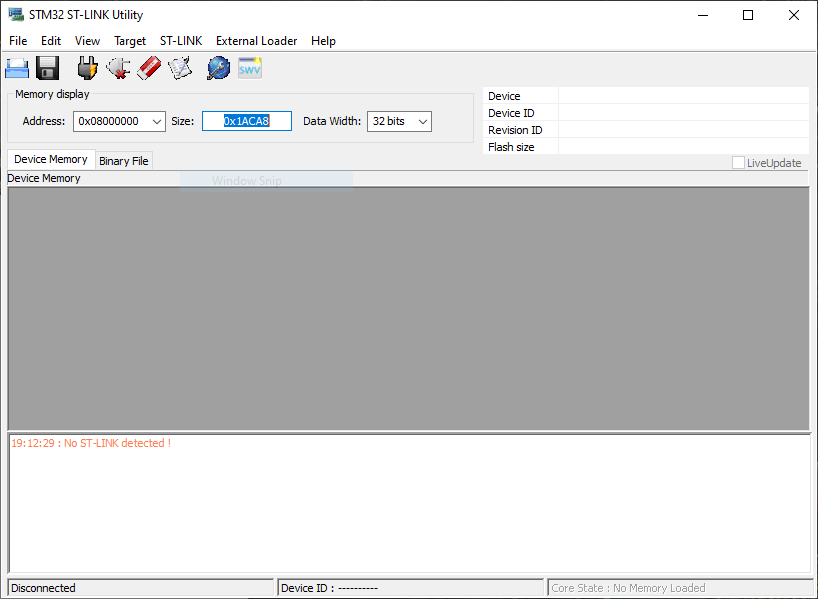Click the 'No ST-LINK detected' log message
Viewport: 818px width, 599px height.
pos(91,443)
